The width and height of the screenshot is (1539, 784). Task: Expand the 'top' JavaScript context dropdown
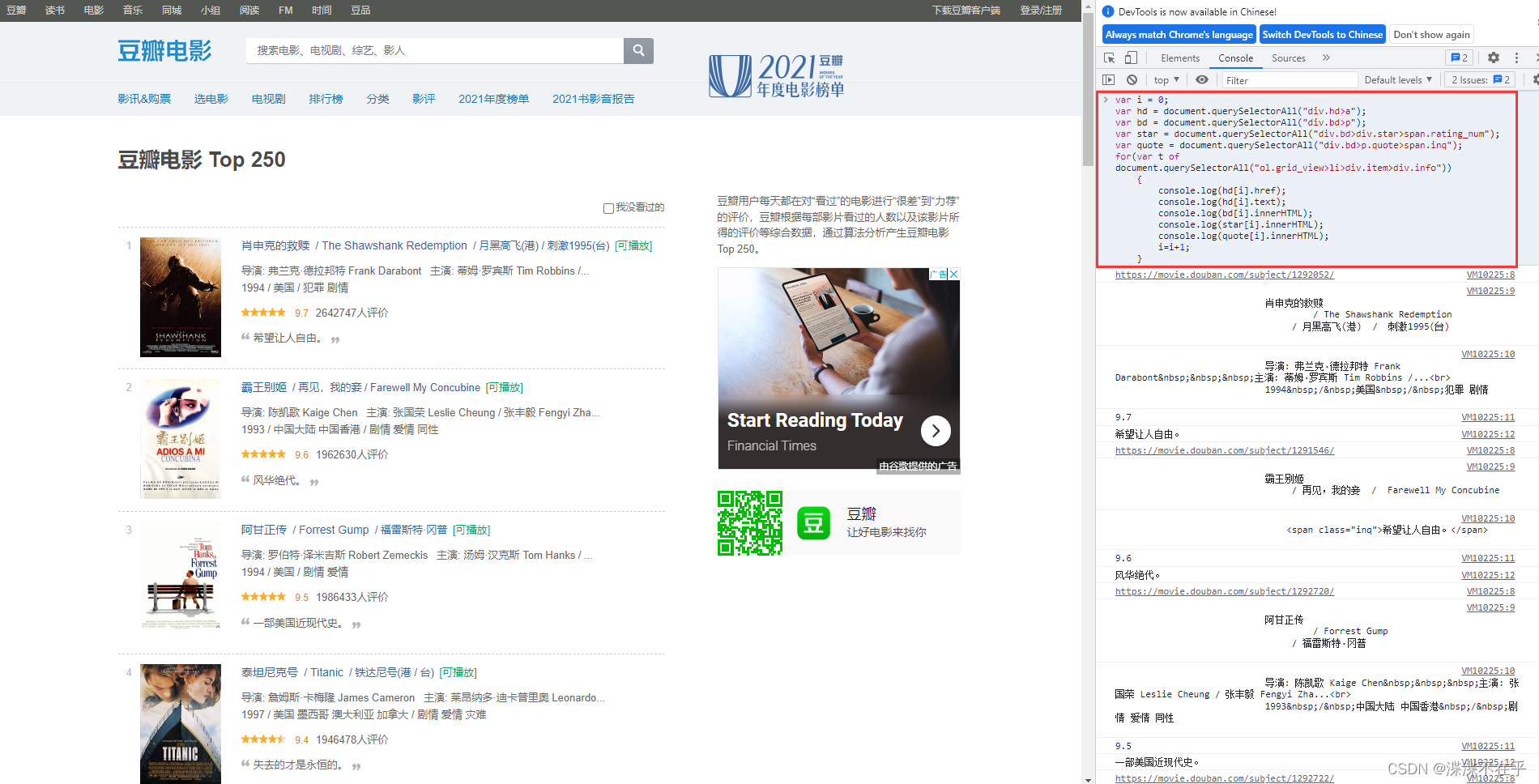(1166, 79)
